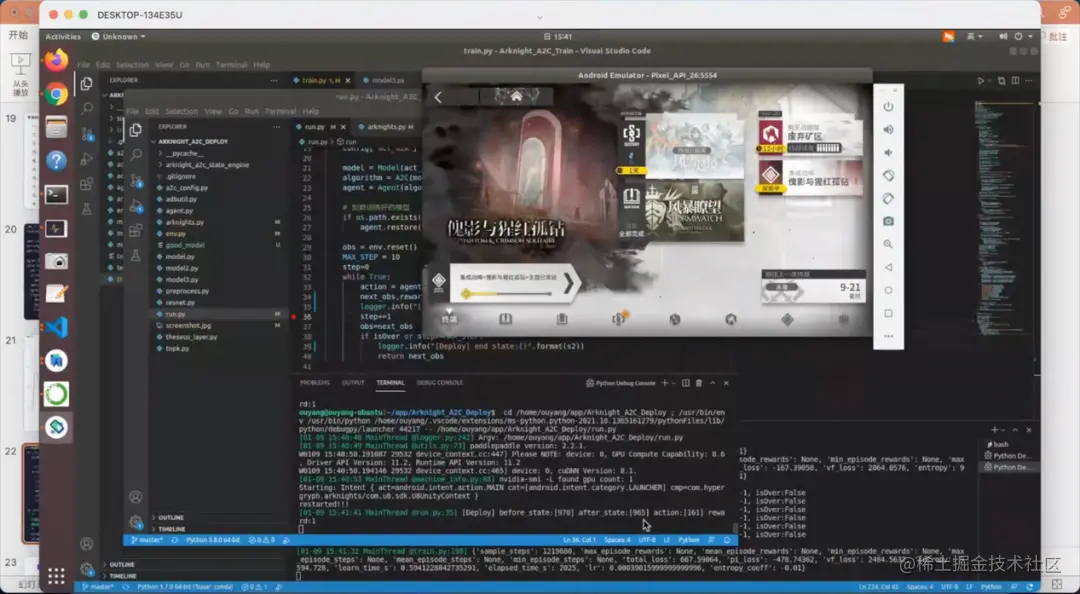Click the terminal scrollbar in the Deploy window
This screenshot has width=1080, height=594.
click(735, 529)
